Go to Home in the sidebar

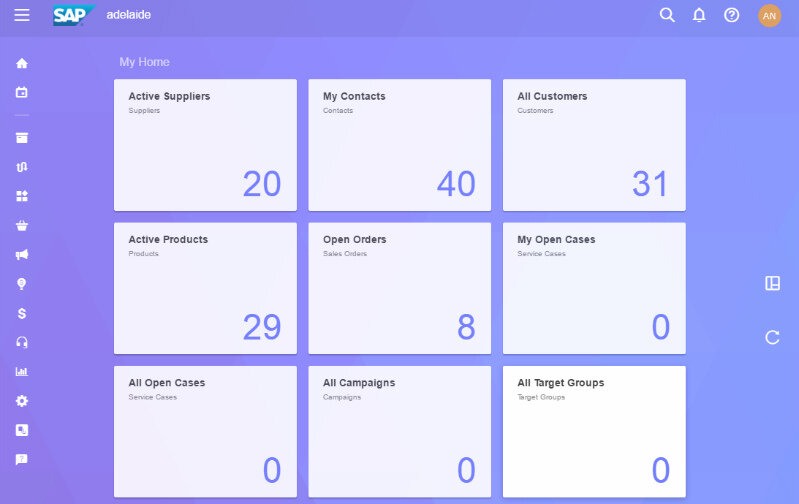point(22,63)
